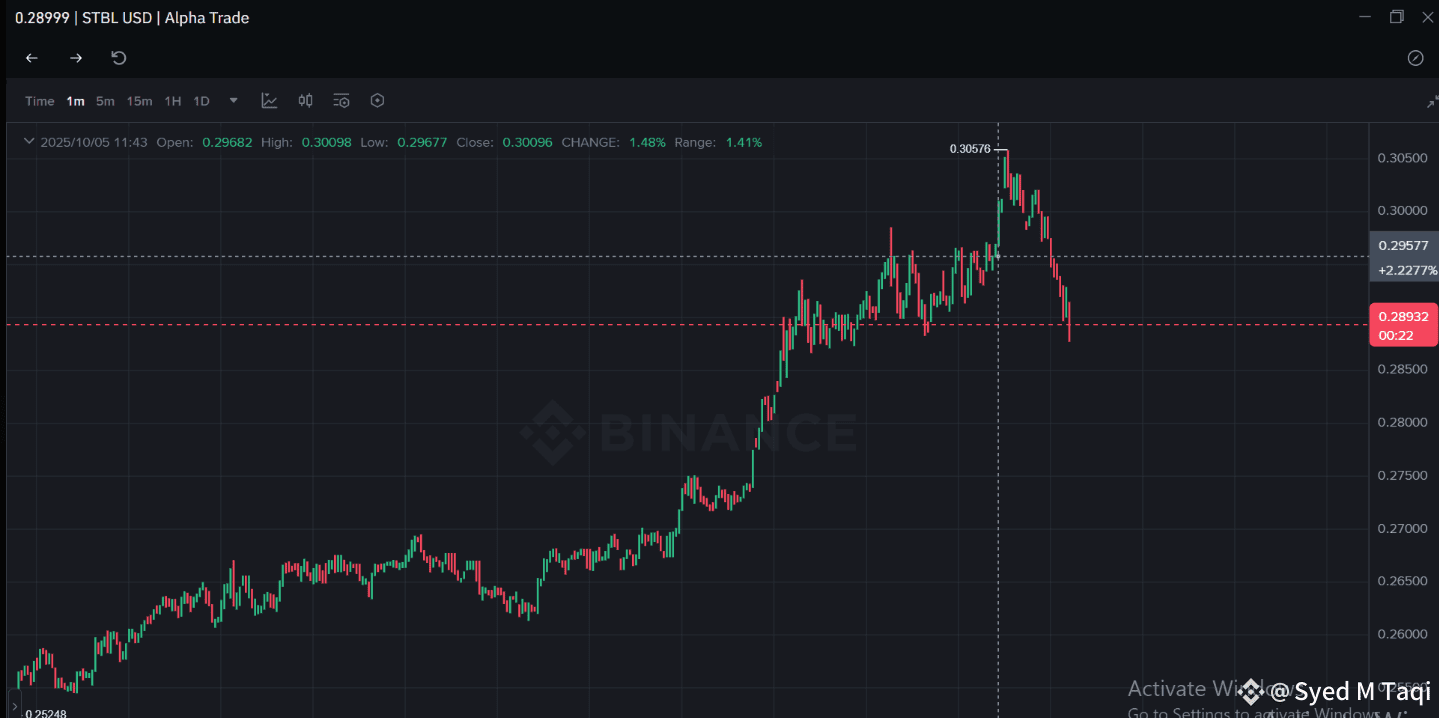
Task: Click the 2025/10/05 11:43 timestamp
Action: point(94,142)
